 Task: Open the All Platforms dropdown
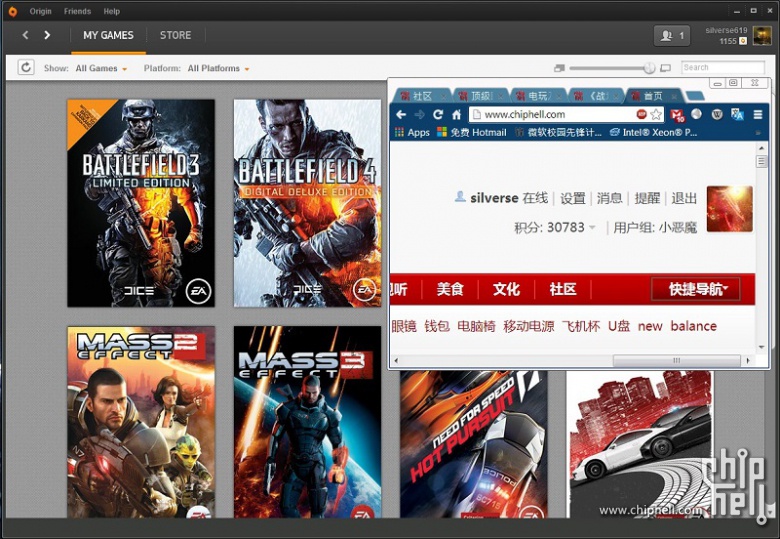point(218,68)
